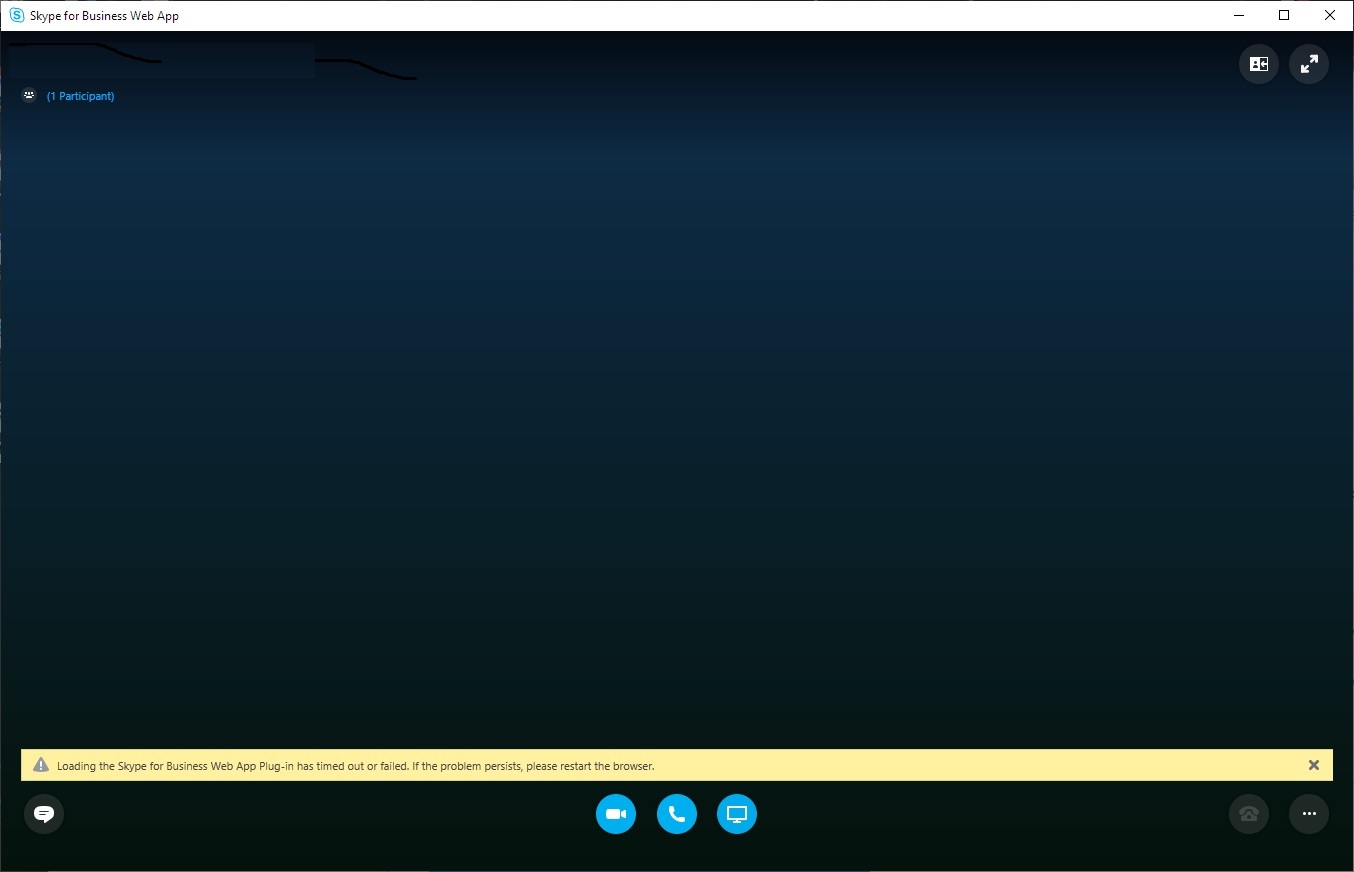Close the Skype for Business Web App window
The height and width of the screenshot is (872, 1354).
click(x=1330, y=16)
